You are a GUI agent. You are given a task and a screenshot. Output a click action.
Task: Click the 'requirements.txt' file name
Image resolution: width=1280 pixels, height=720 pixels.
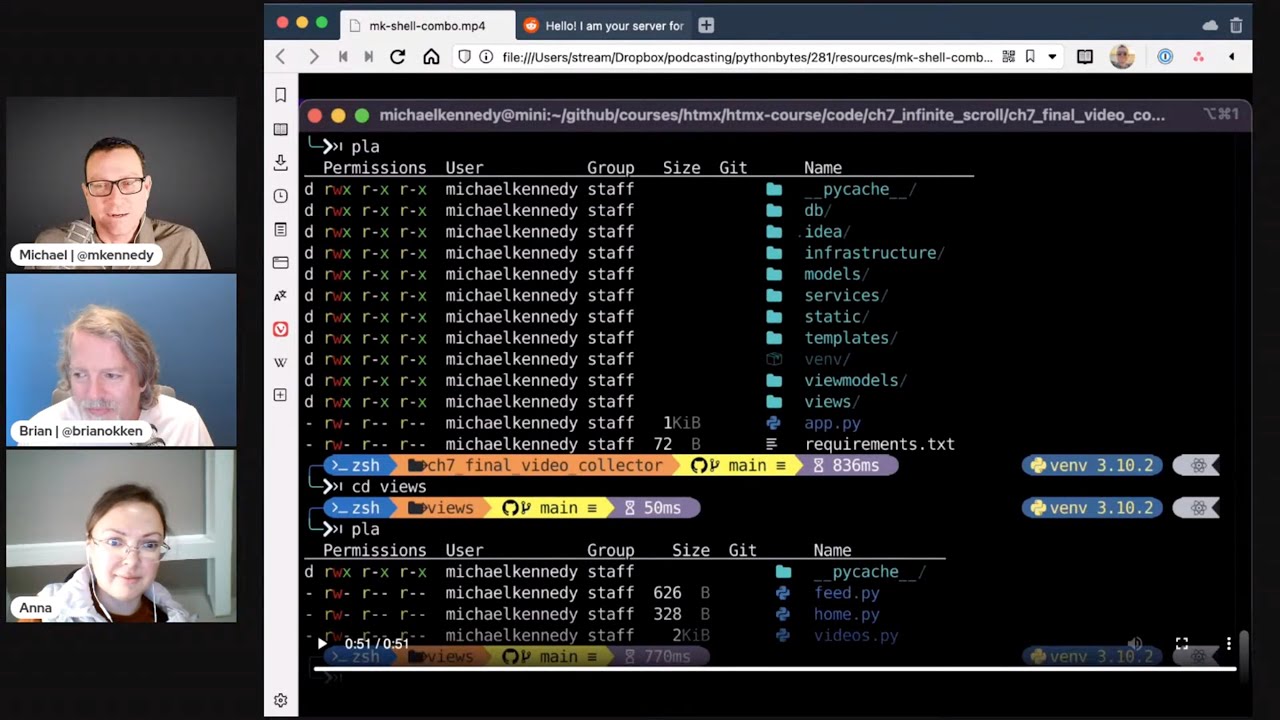[879, 444]
